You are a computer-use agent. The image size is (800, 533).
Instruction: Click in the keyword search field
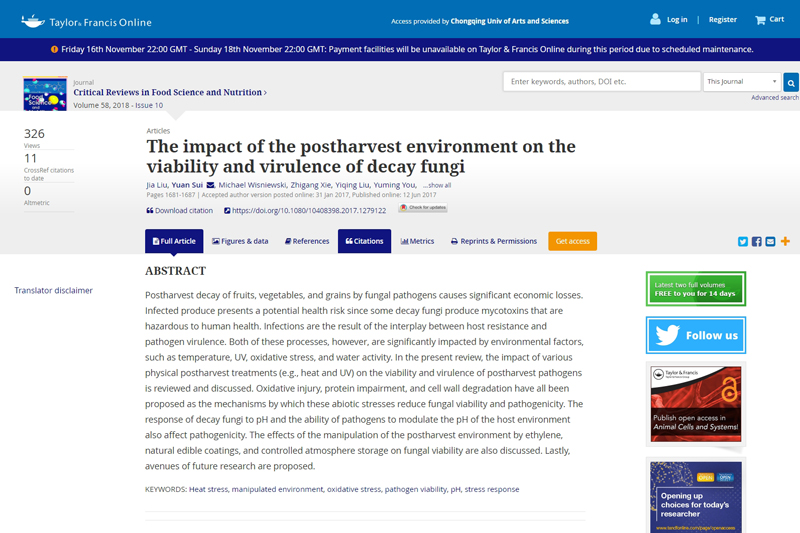pos(601,82)
